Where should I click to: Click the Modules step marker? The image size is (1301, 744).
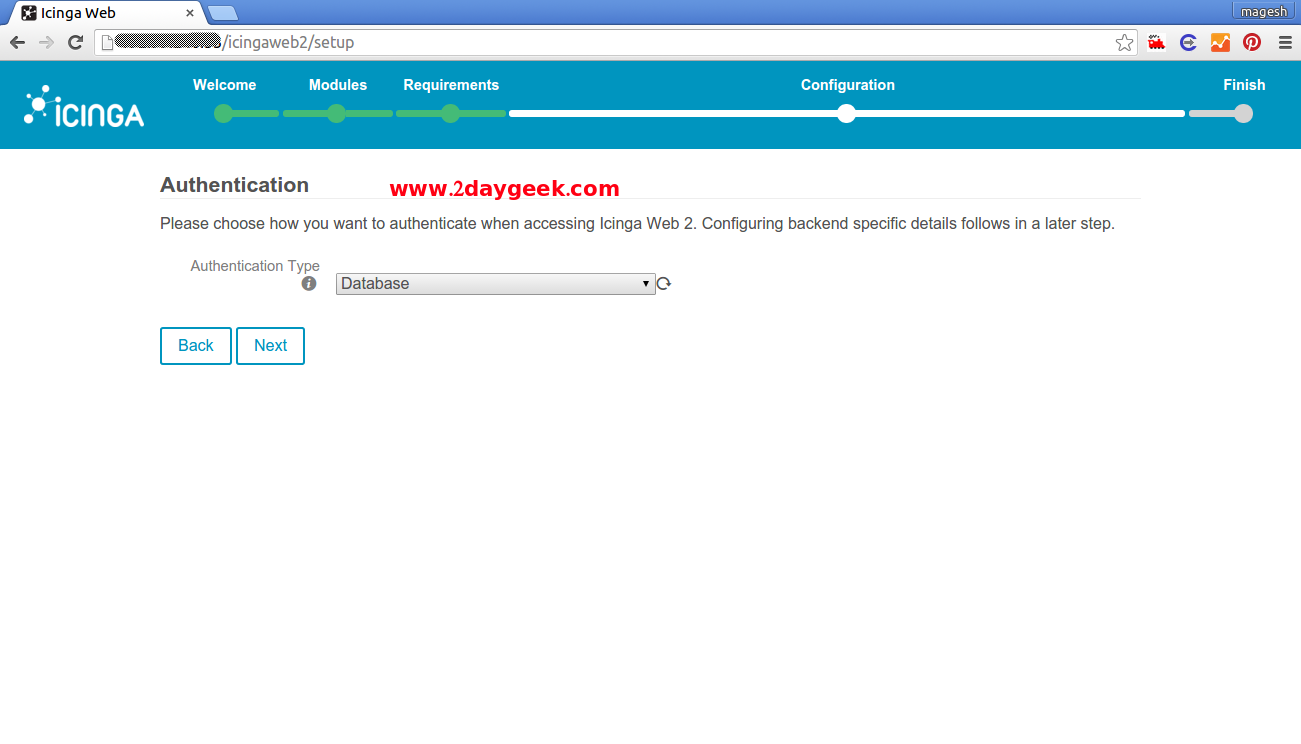pyautogui.click(x=337, y=113)
